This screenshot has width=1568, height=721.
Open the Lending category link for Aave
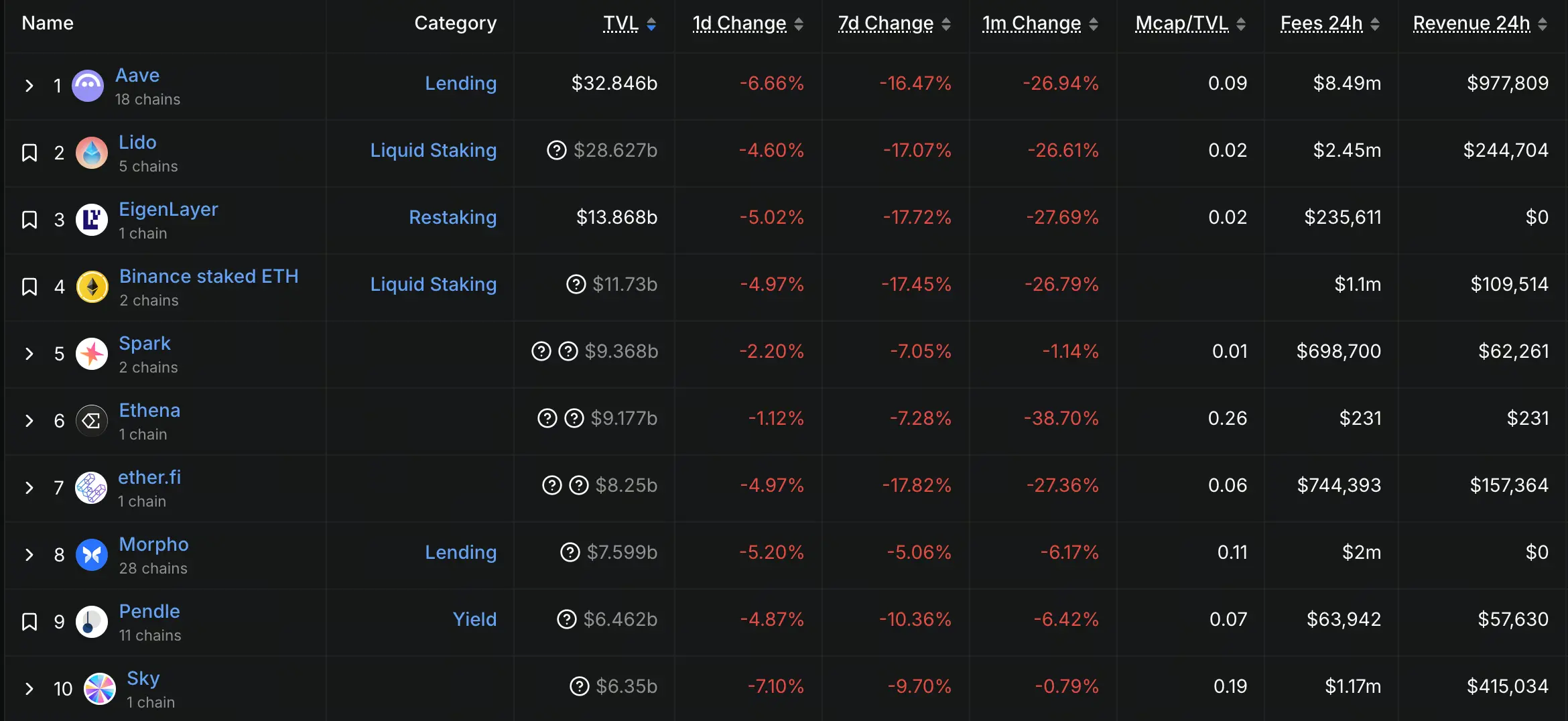tap(461, 83)
